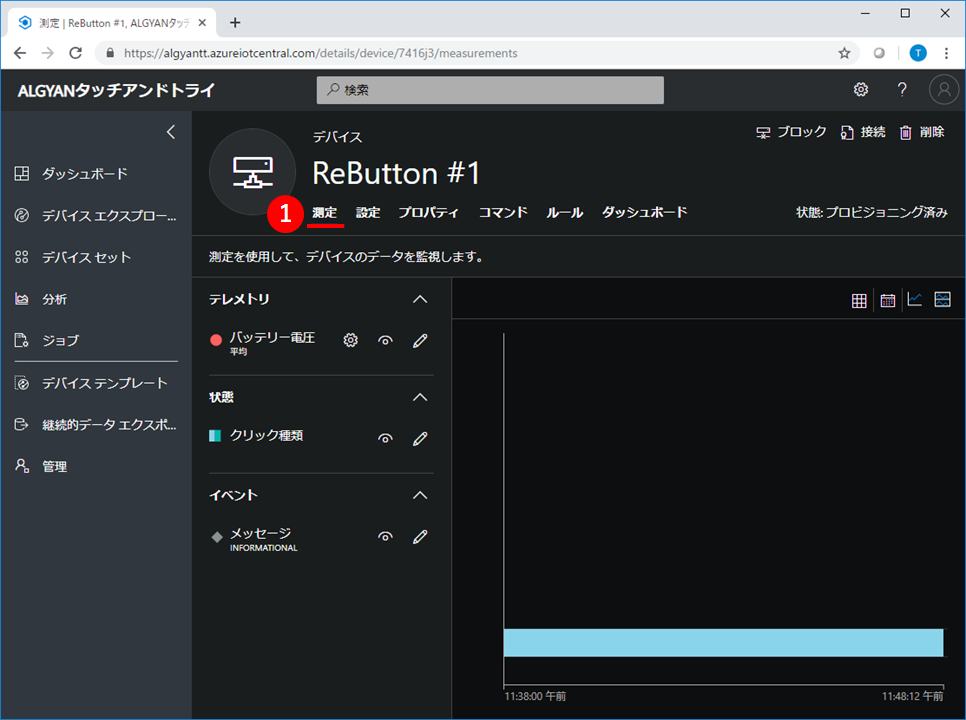This screenshot has width=966, height=720.
Task: Switch to the ルール tab
Action: click(x=564, y=212)
